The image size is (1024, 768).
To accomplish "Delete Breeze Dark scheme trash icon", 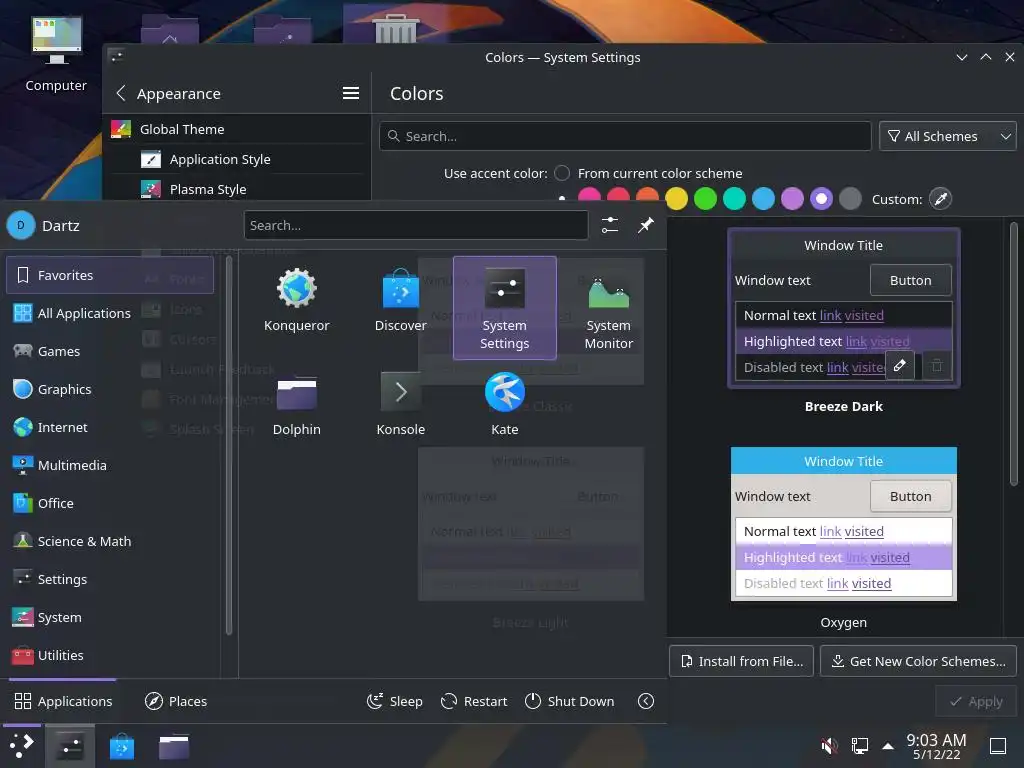I will point(936,366).
